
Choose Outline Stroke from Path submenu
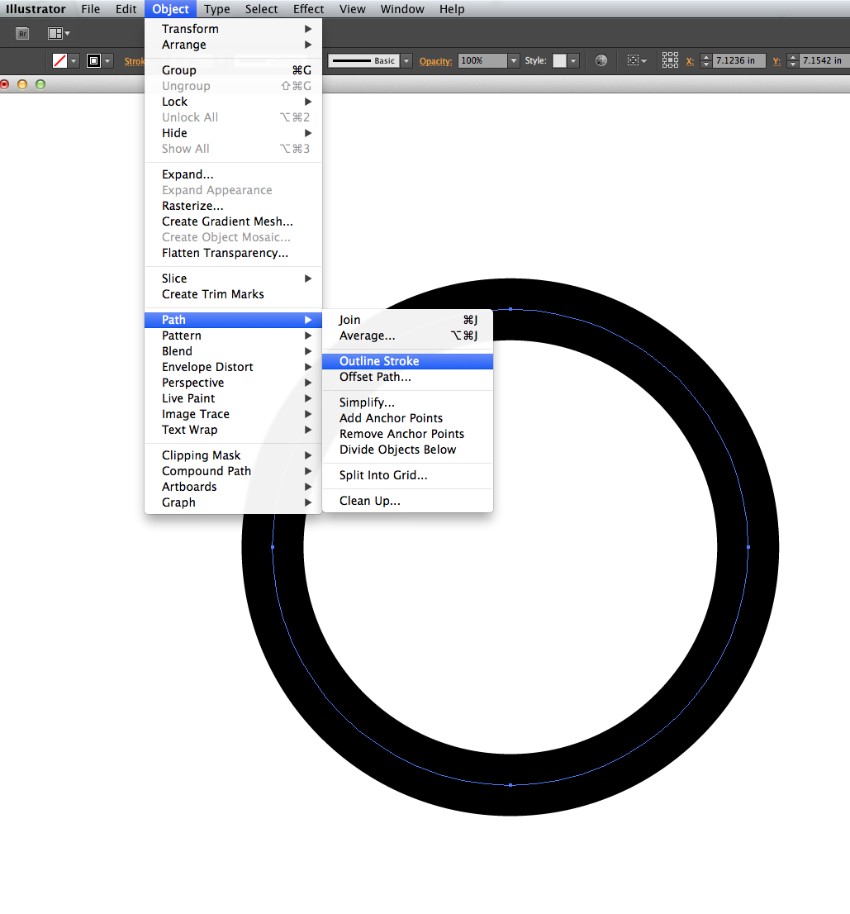coord(407,361)
